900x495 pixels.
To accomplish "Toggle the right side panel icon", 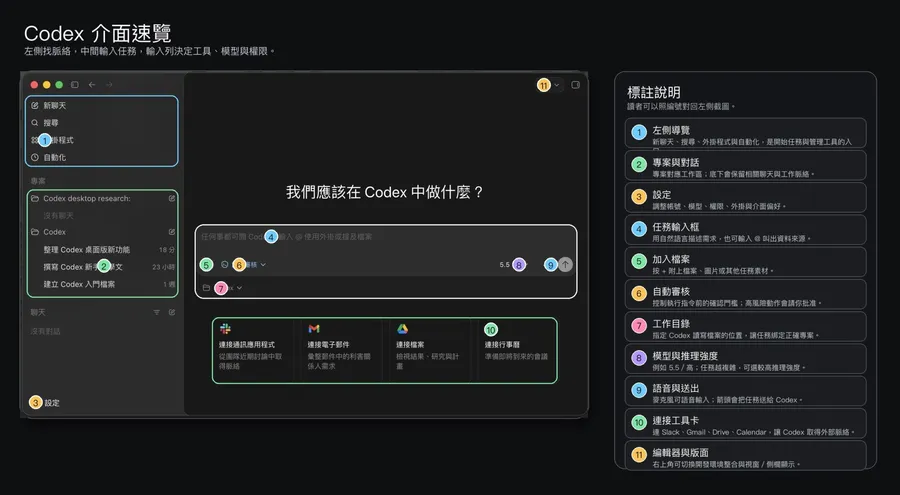I will point(575,85).
